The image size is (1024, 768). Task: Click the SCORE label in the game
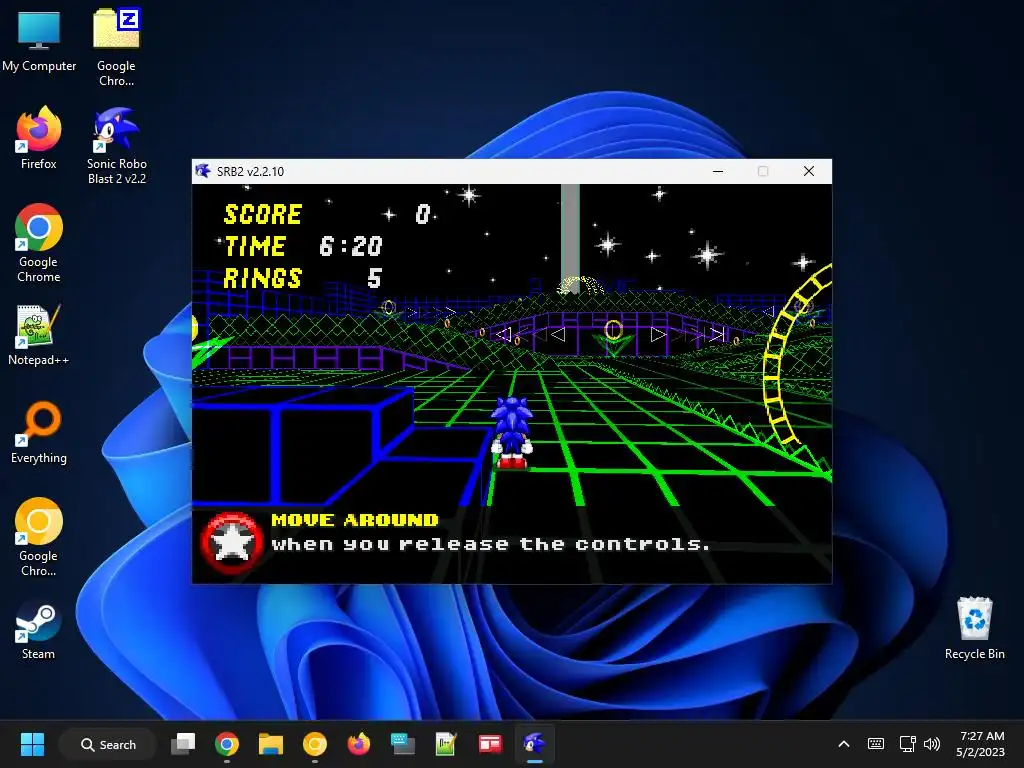pyautogui.click(x=263, y=215)
